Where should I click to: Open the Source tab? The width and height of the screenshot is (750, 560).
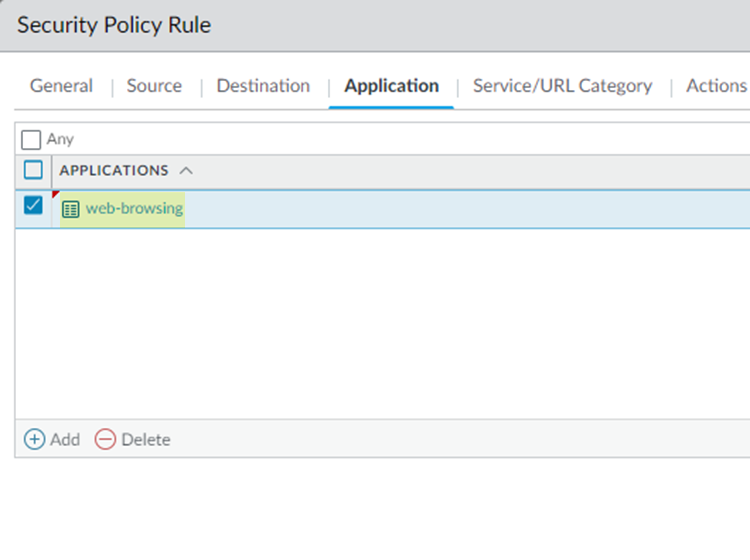click(154, 86)
